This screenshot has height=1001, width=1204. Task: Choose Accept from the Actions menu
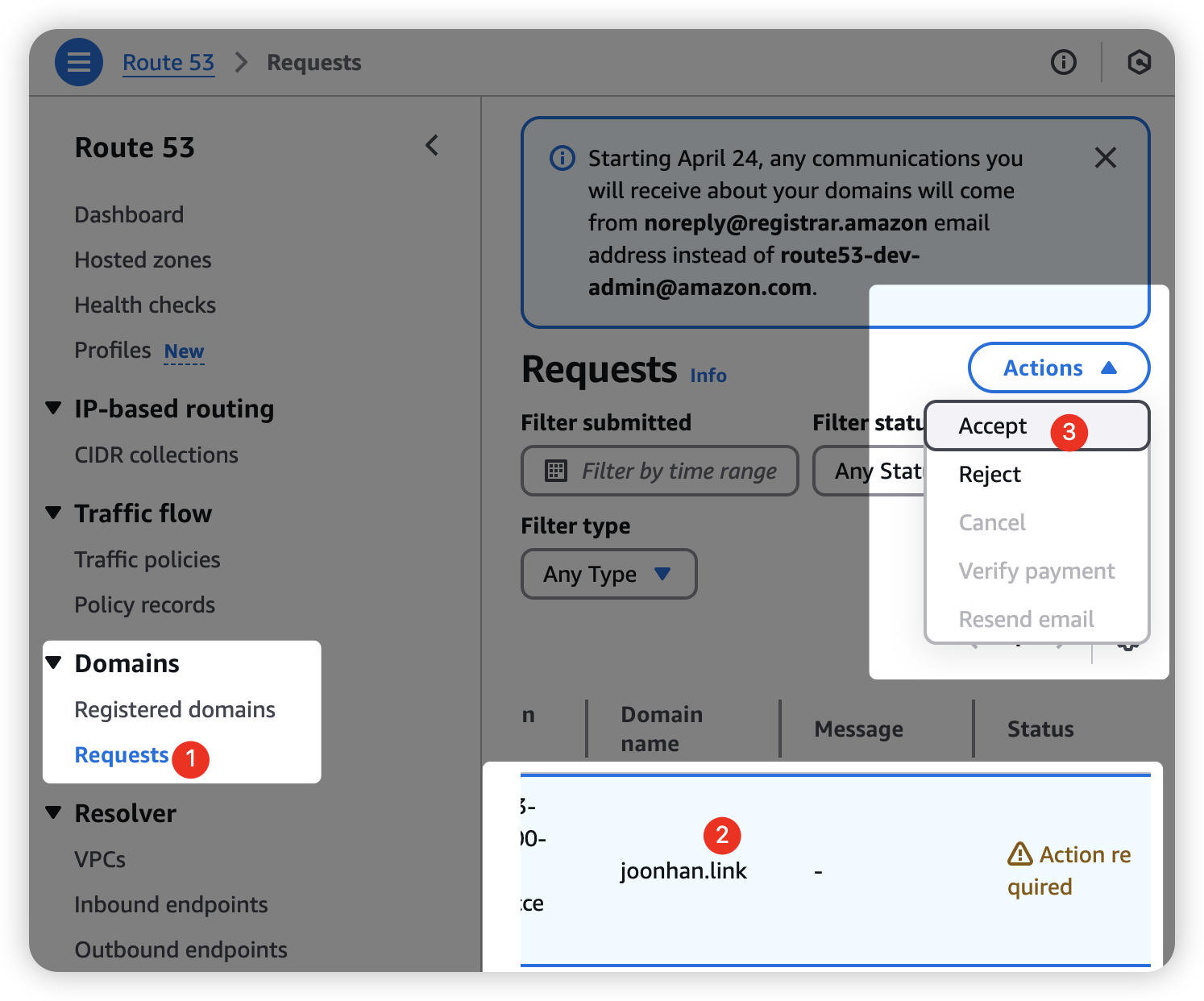993,426
